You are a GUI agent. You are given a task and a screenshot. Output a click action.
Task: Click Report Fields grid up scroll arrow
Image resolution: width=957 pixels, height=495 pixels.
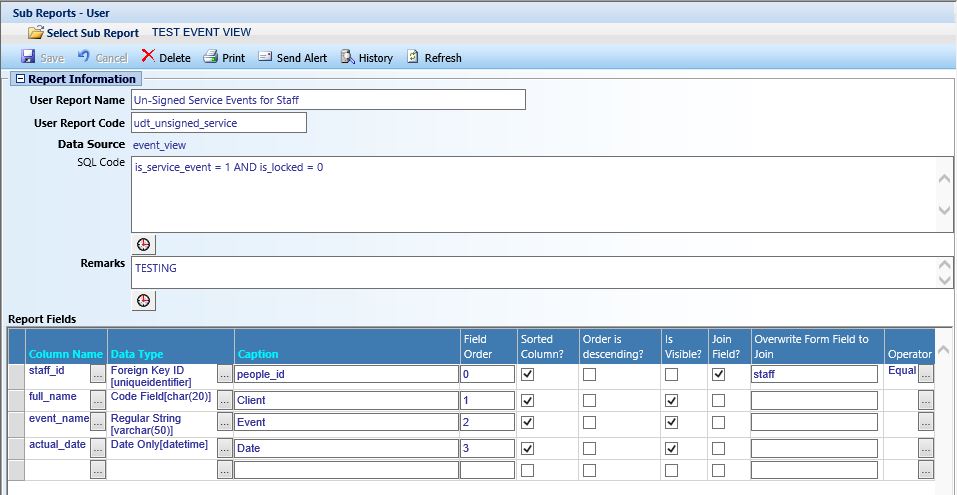[x=943, y=350]
